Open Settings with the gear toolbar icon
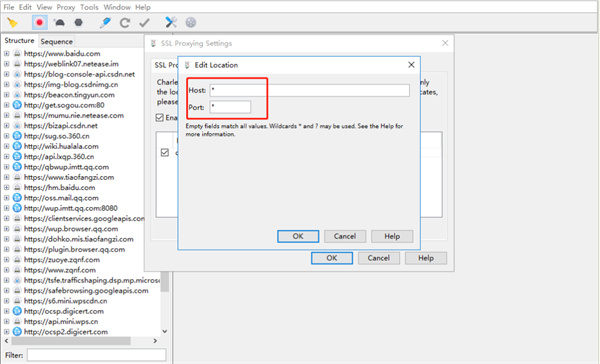This screenshot has width=600, height=364. click(x=191, y=23)
